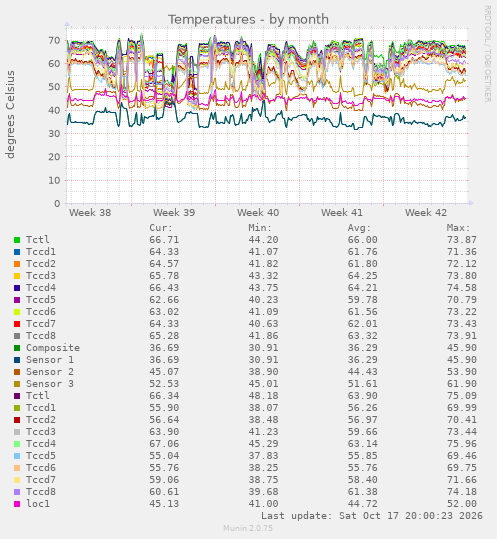This screenshot has width=497, height=539.
Task: Click the red Tccd7 swatch beside 64.33
Action: pyautogui.click(x=17, y=324)
